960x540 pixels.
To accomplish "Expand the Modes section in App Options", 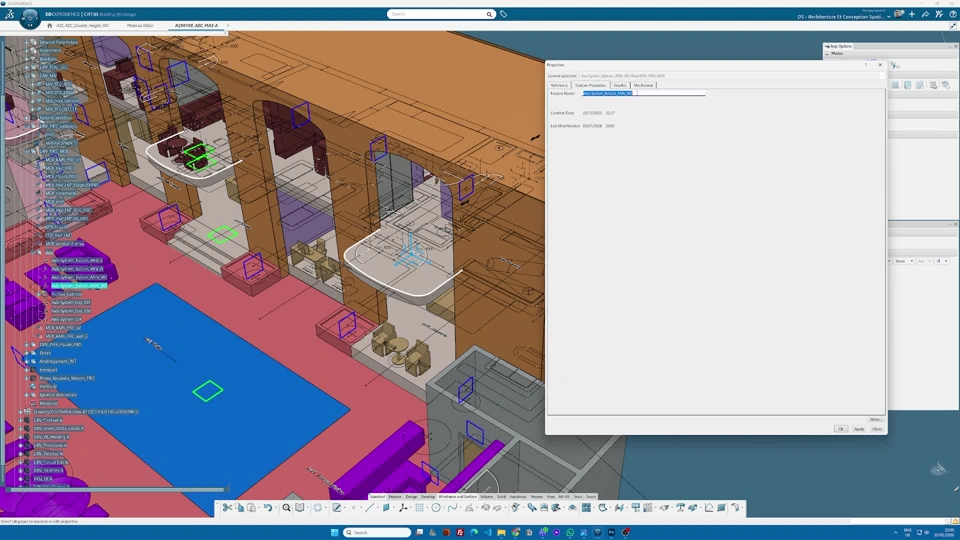I will (x=828, y=54).
